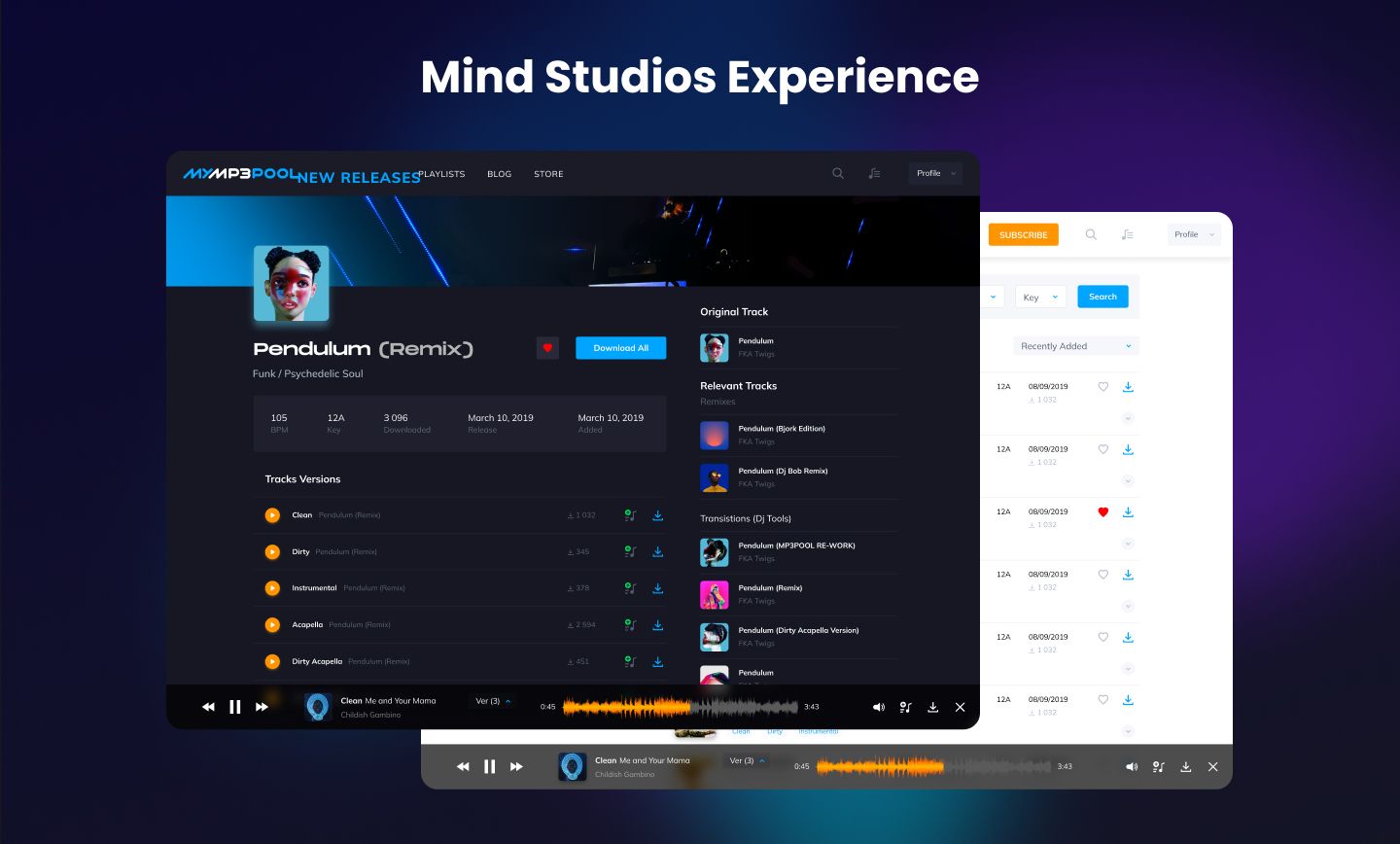Open the Recently Added sort dropdown

coord(1075,346)
